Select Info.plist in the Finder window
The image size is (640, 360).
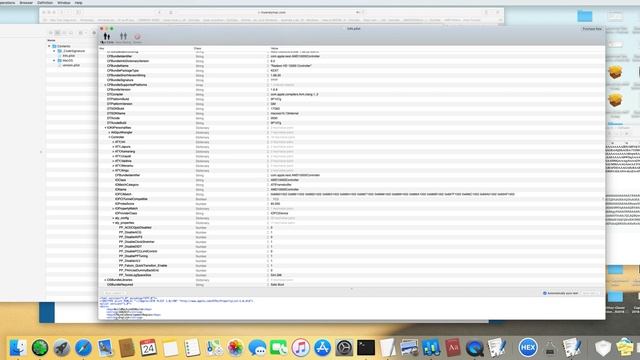(69, 56)
